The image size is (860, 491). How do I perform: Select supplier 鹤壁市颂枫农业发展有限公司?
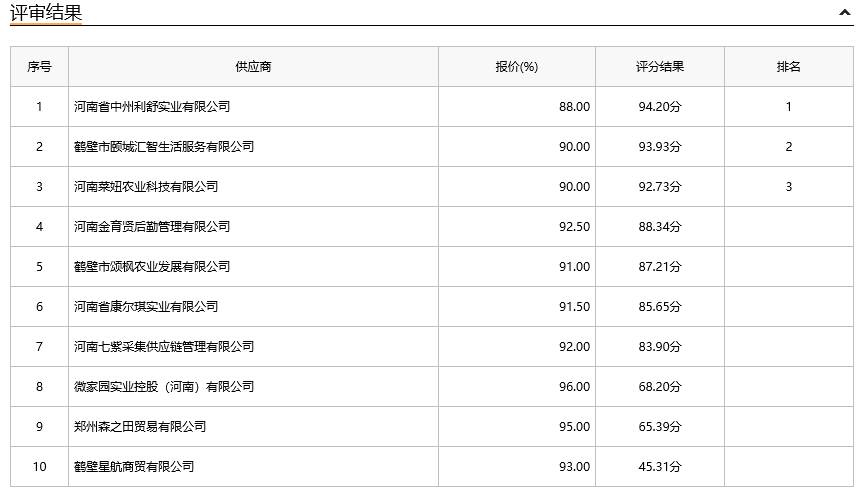point(152,267)
